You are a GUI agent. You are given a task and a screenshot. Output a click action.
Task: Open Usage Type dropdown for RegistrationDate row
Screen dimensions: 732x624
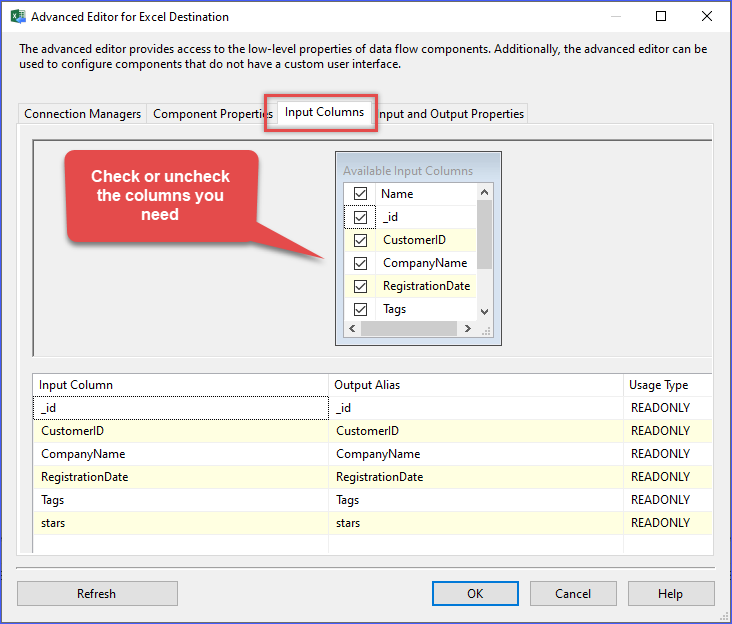tap(668, 477)
